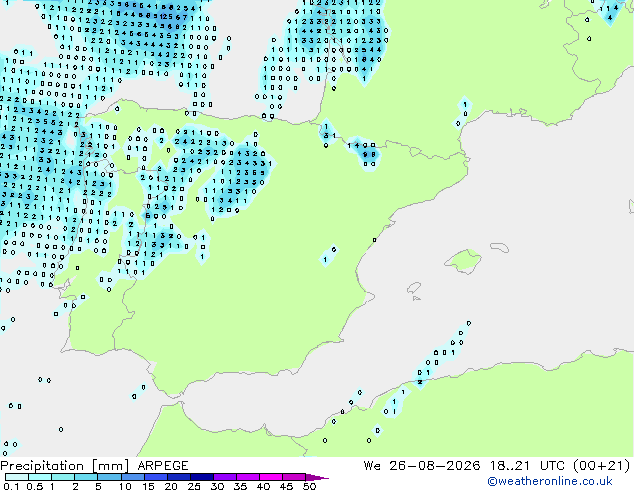This screenshot has width=634, height=490.
Task: Click the '25' legend scale label
Action: coord(194,486)
